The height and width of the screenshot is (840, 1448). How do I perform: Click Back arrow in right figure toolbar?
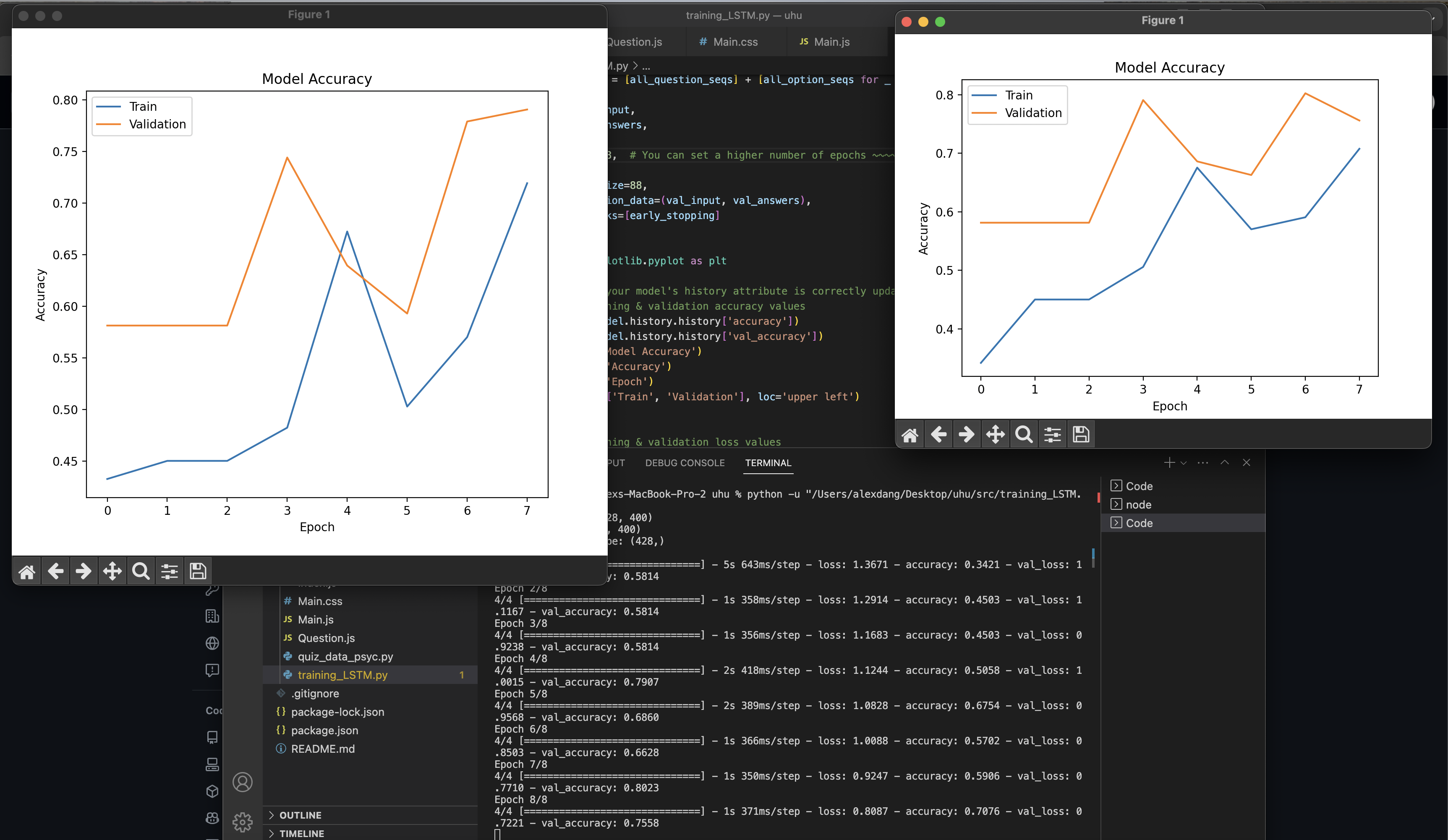tap(938, 434)
